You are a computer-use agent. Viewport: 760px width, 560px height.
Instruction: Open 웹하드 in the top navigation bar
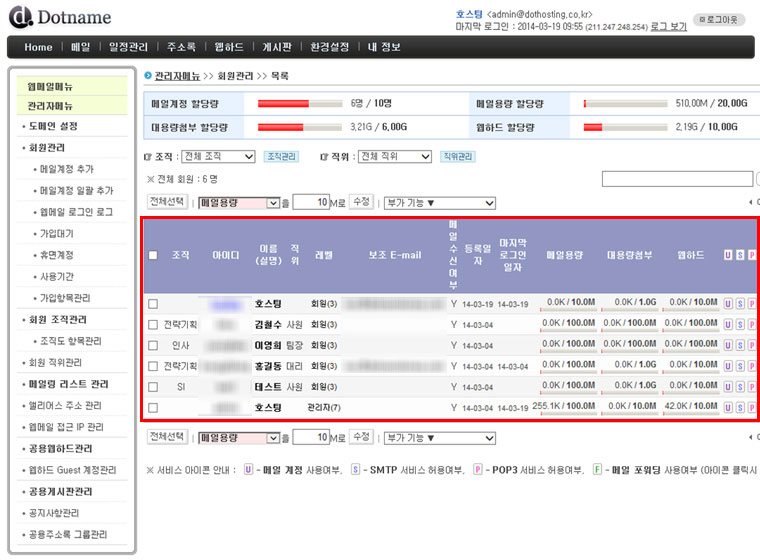point(229,47)
